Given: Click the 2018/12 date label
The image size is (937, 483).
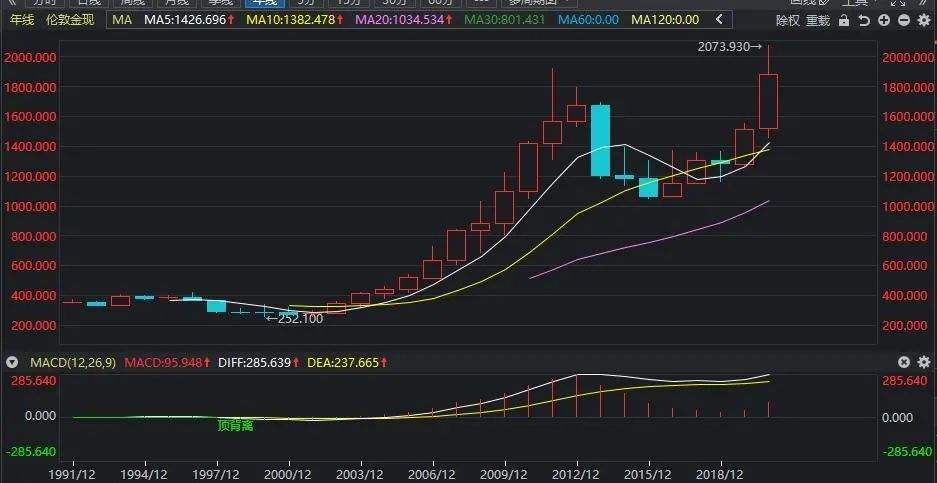Looking at the screenshot, I should (721, 475).
